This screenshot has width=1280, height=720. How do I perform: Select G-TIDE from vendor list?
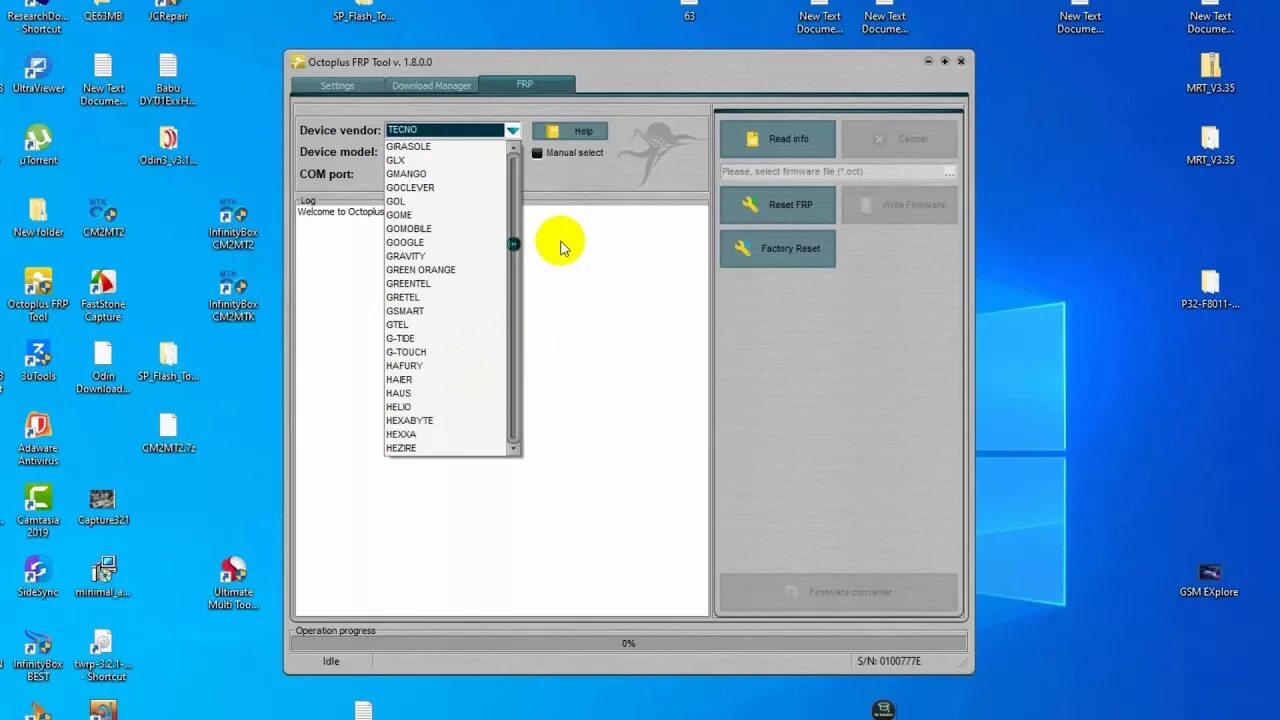point(446,339)
